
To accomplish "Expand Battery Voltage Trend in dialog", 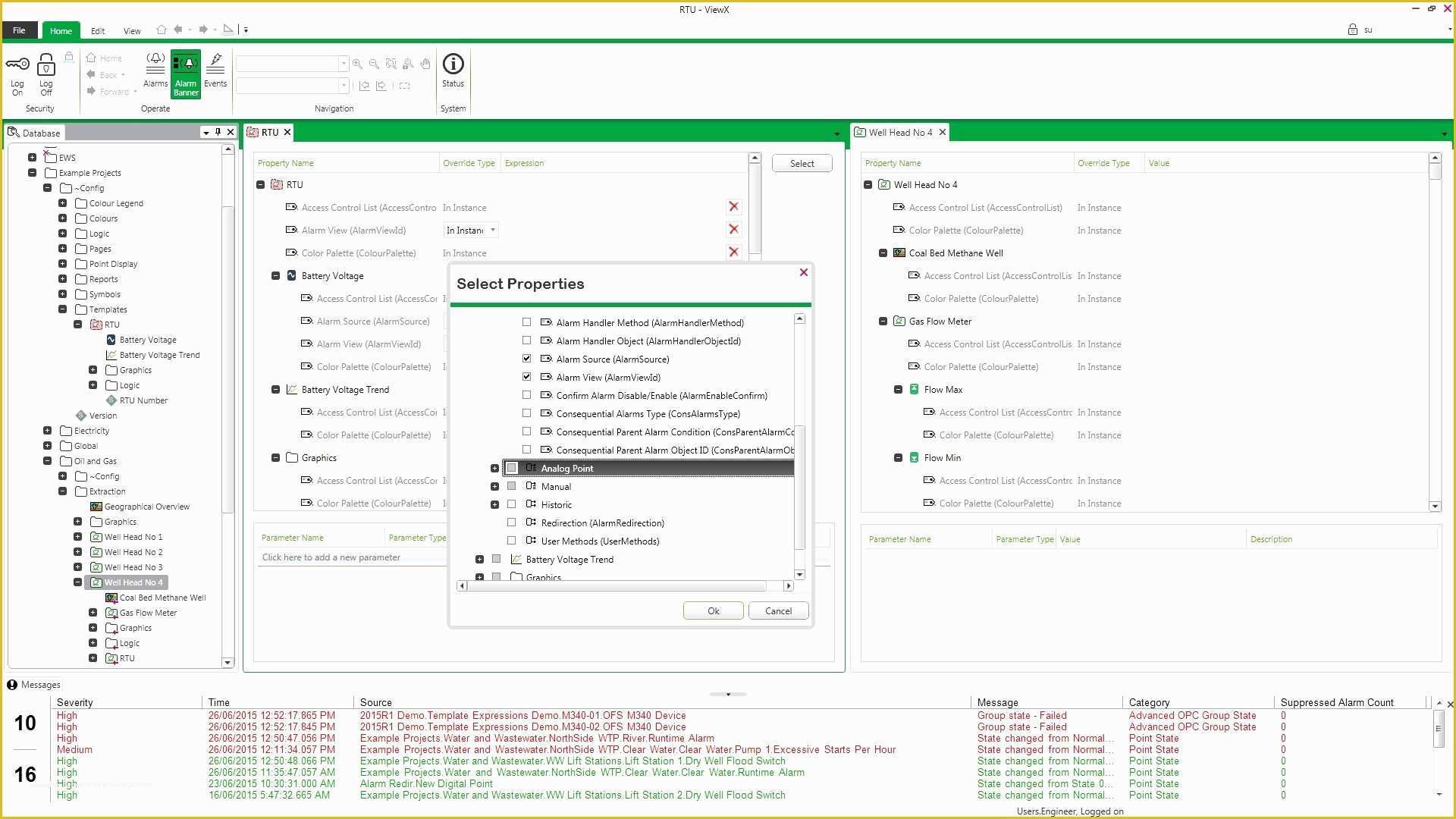I will click(x=479, y=560).
